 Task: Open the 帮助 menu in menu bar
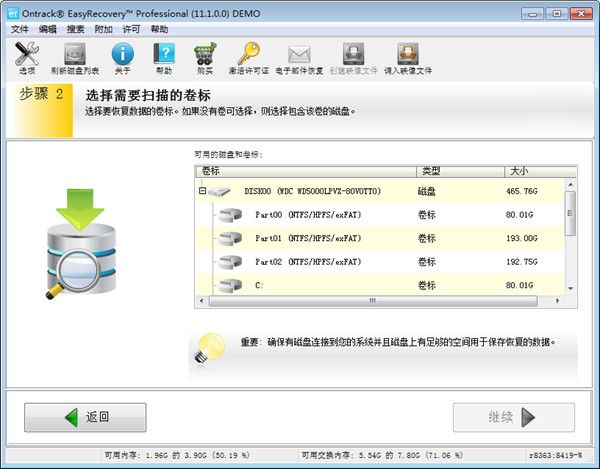pos(159,29)
